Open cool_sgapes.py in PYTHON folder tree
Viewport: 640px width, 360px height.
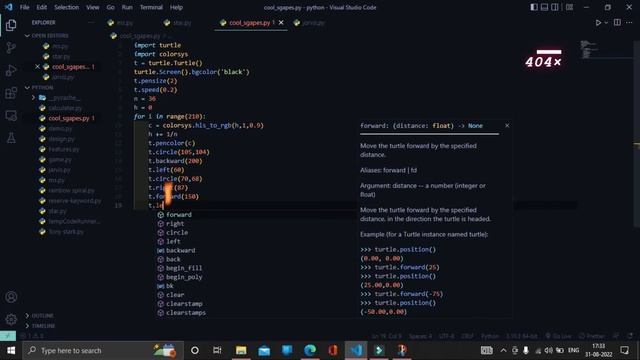click(69, 118)
